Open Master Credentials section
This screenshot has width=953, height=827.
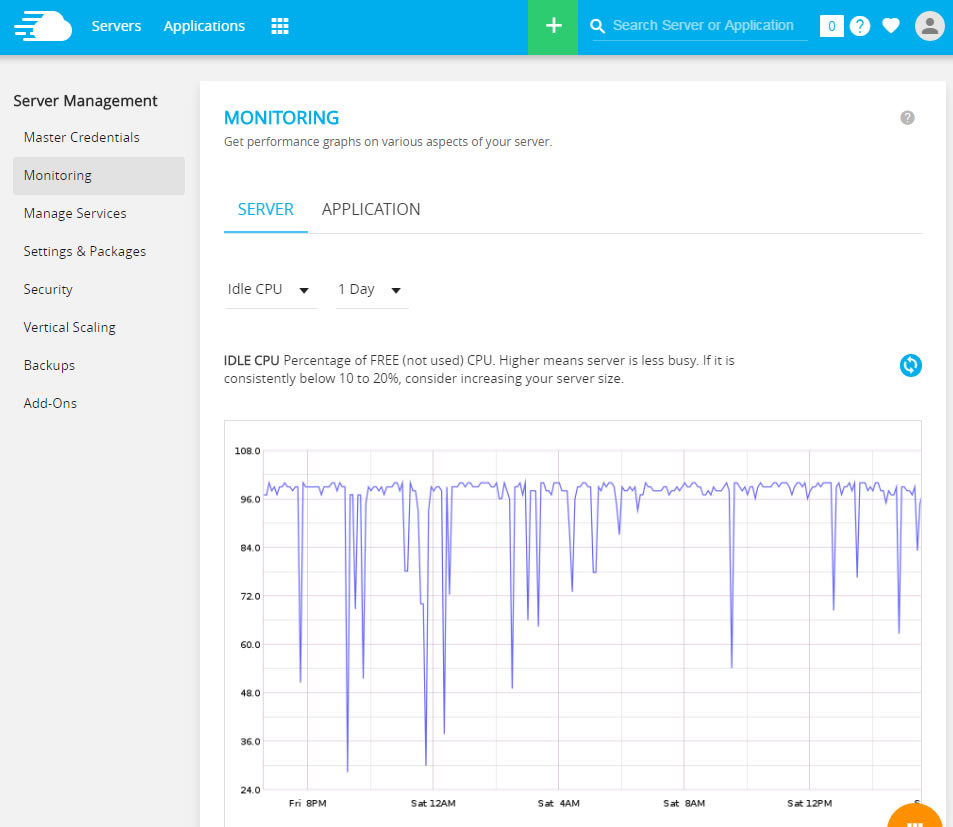81,137
